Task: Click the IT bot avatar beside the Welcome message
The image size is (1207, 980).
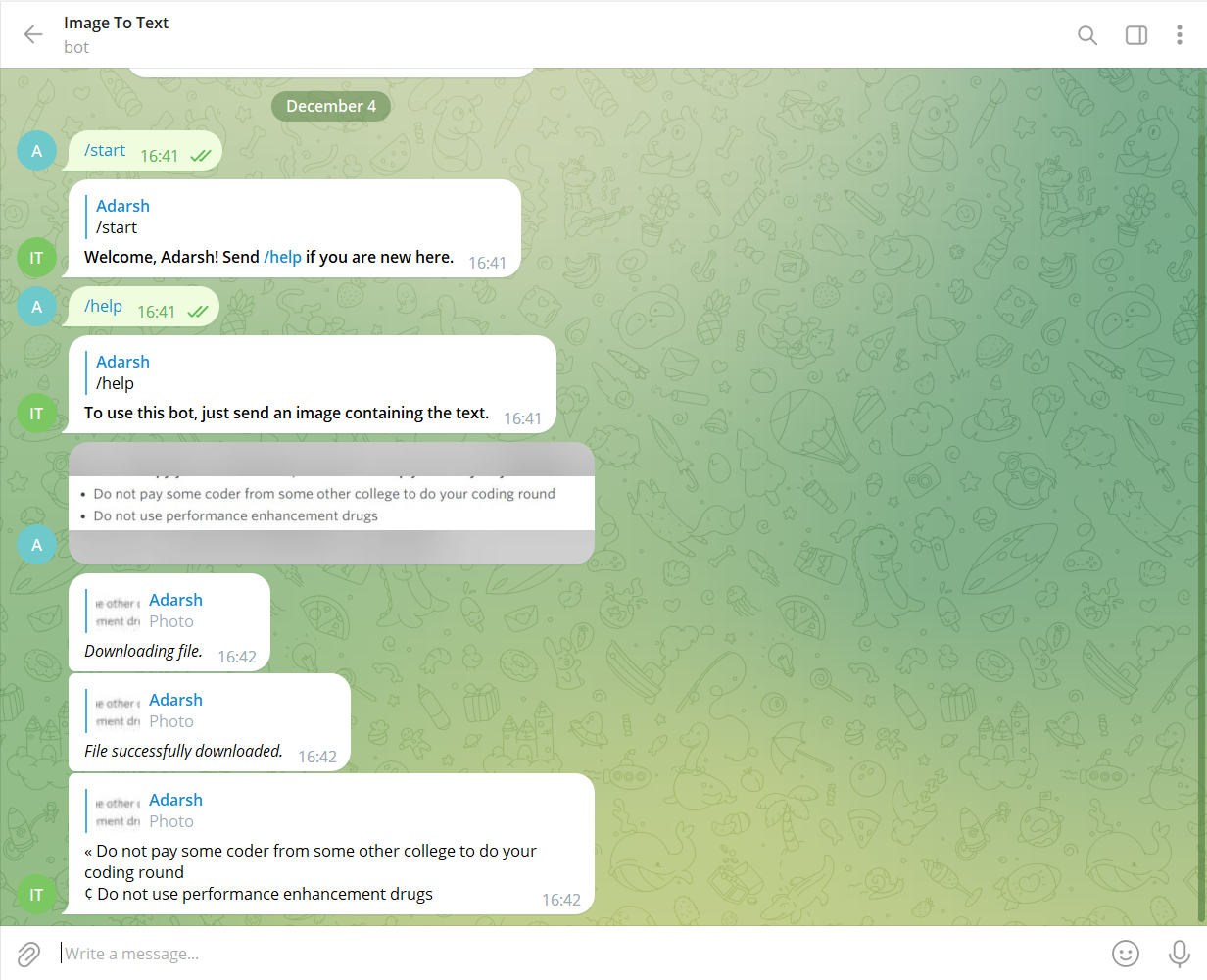Action: click(x=37, y=258)
